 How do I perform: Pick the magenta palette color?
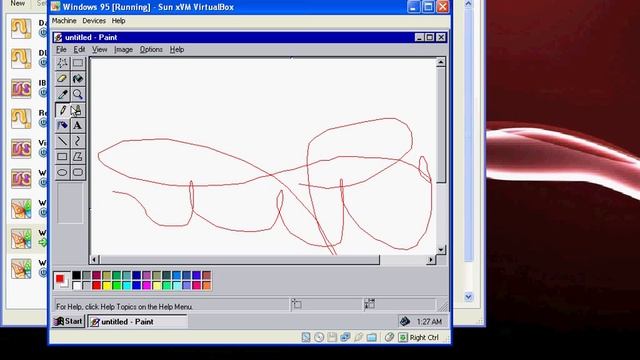(147, 285)
